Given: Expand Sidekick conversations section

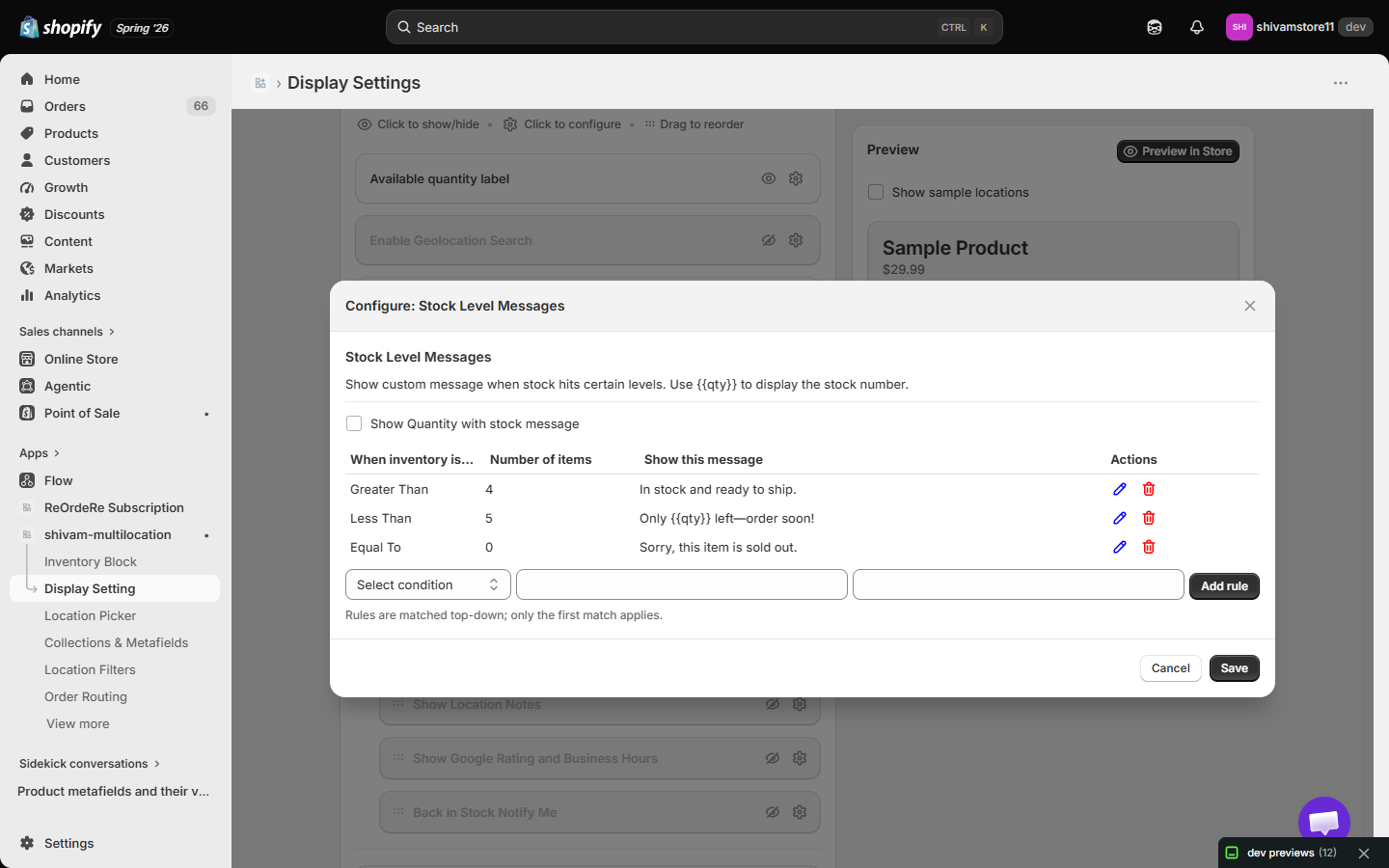Looking at the screenshot, I should tap(90, 763).
